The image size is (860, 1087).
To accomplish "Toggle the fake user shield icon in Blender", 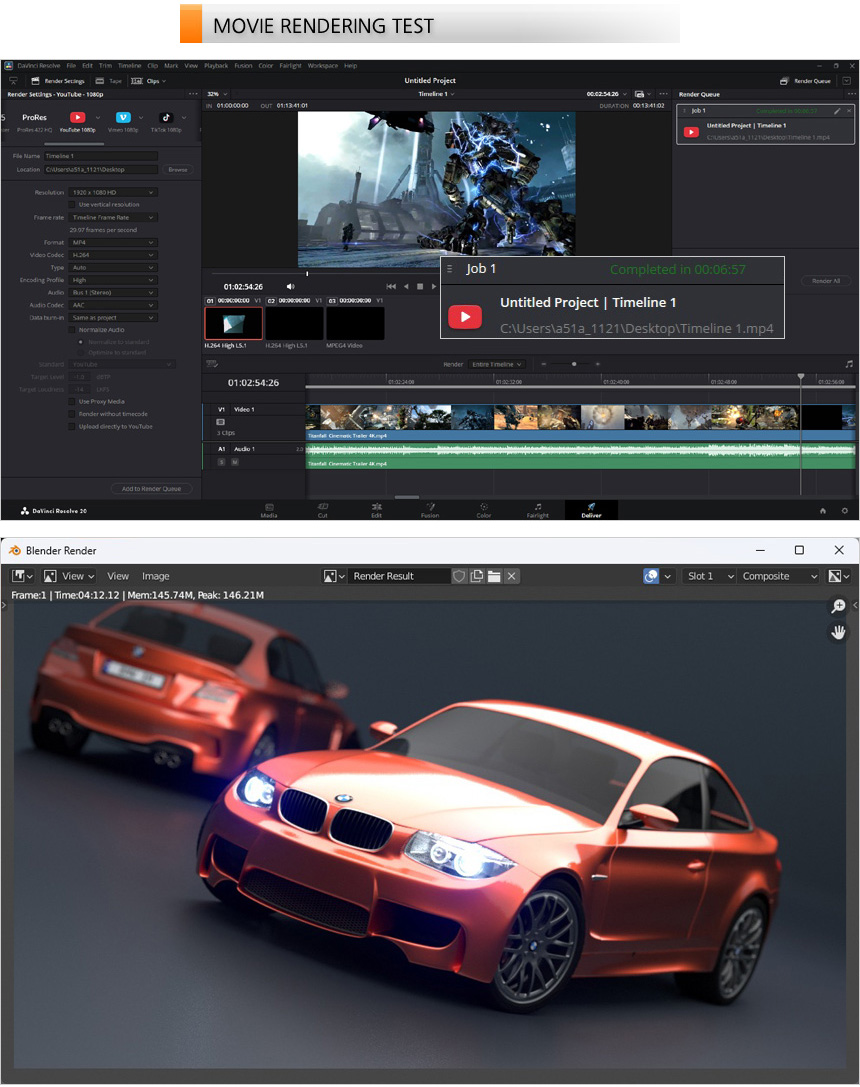I will coord(460,576).
